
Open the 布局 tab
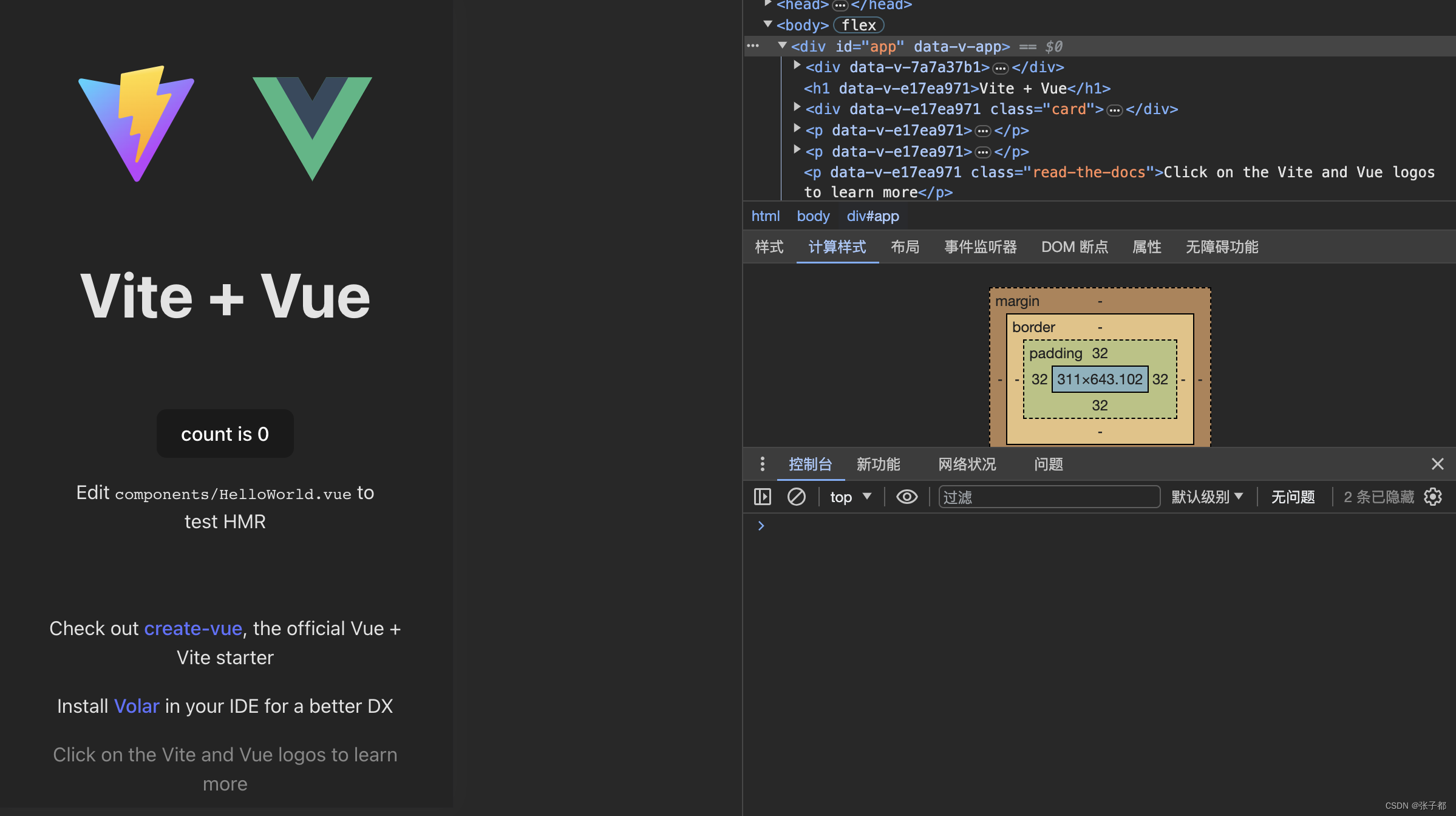point(905,247)
